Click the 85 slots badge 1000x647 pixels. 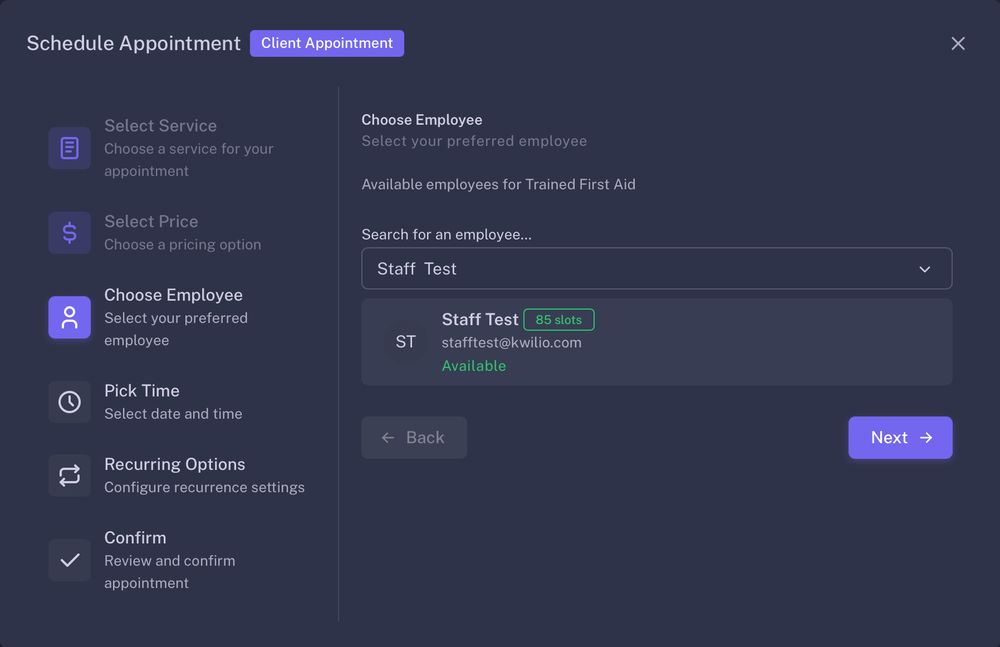559,320
